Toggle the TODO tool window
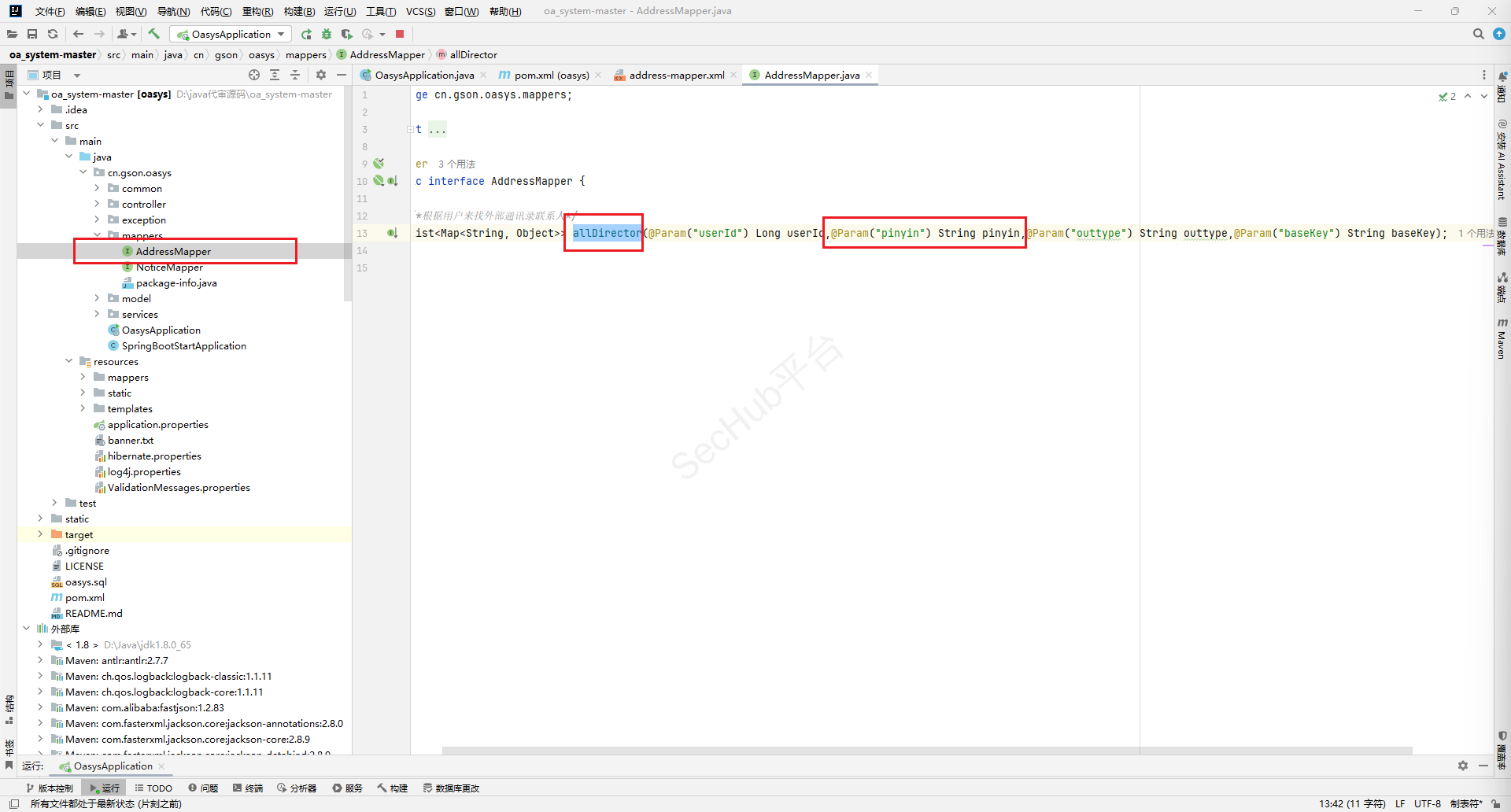 coord(153,788)
